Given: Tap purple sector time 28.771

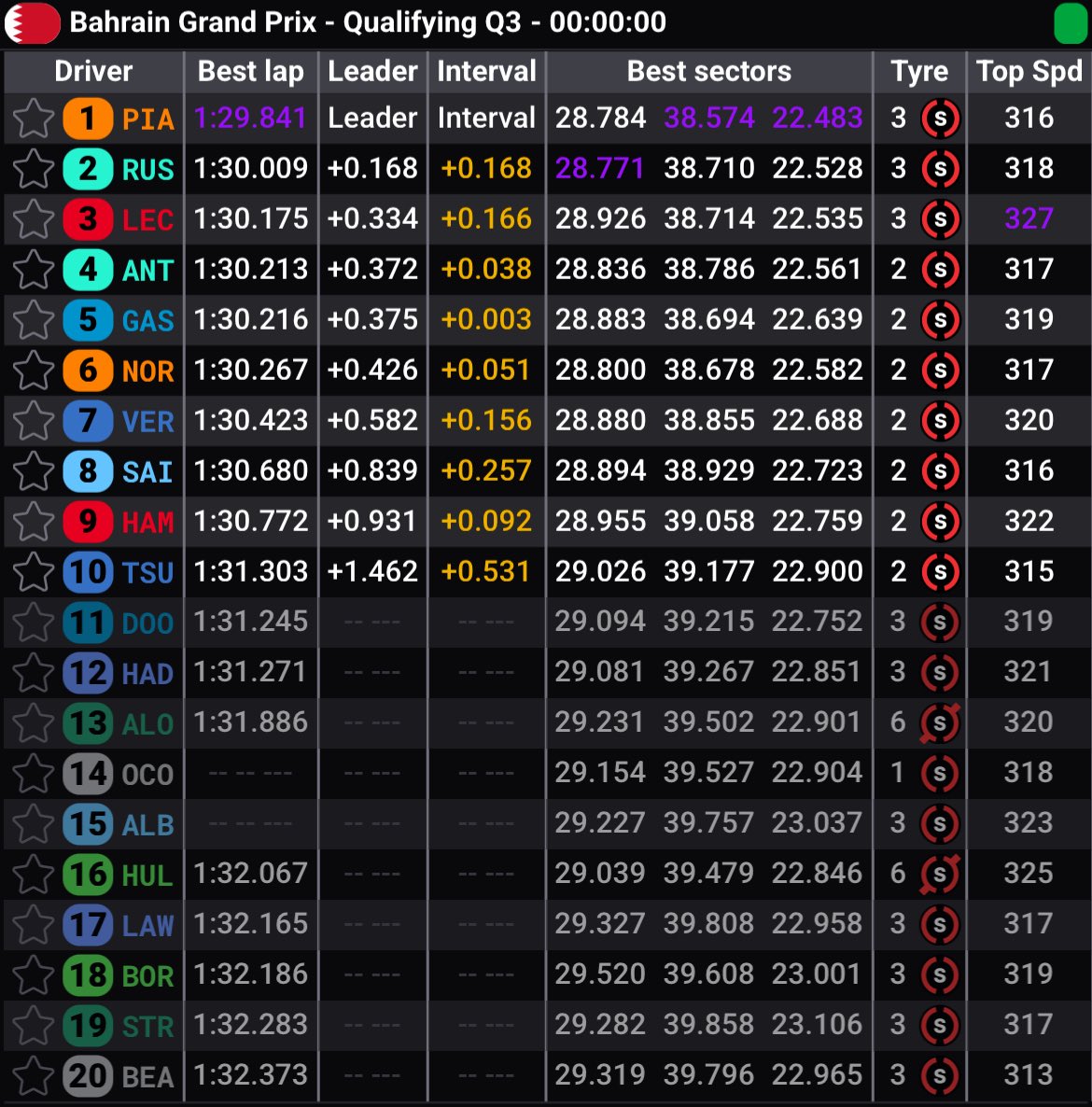Looking at the screenshot, I should pos(600,168).
